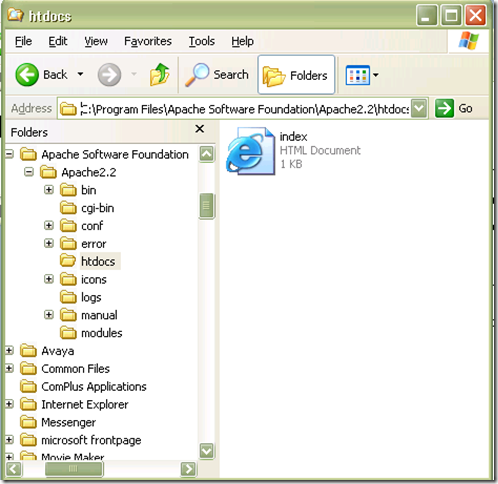Viewport: 498px width, 484px height.
Task: Click the vertical scrollbar thumb in Folders
Action: (207, 206)
